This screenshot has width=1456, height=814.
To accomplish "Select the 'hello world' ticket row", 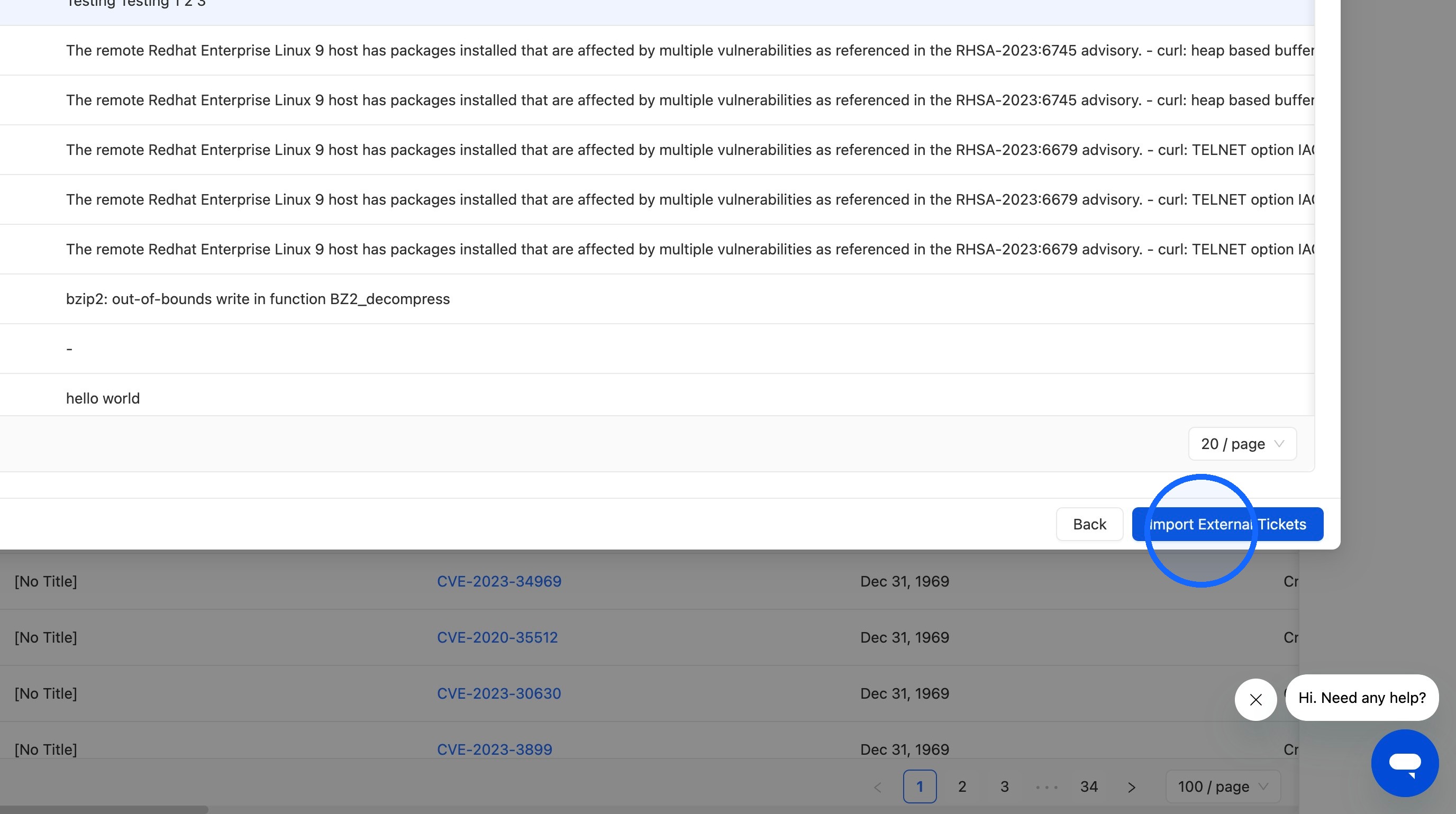I will (657, 395).
